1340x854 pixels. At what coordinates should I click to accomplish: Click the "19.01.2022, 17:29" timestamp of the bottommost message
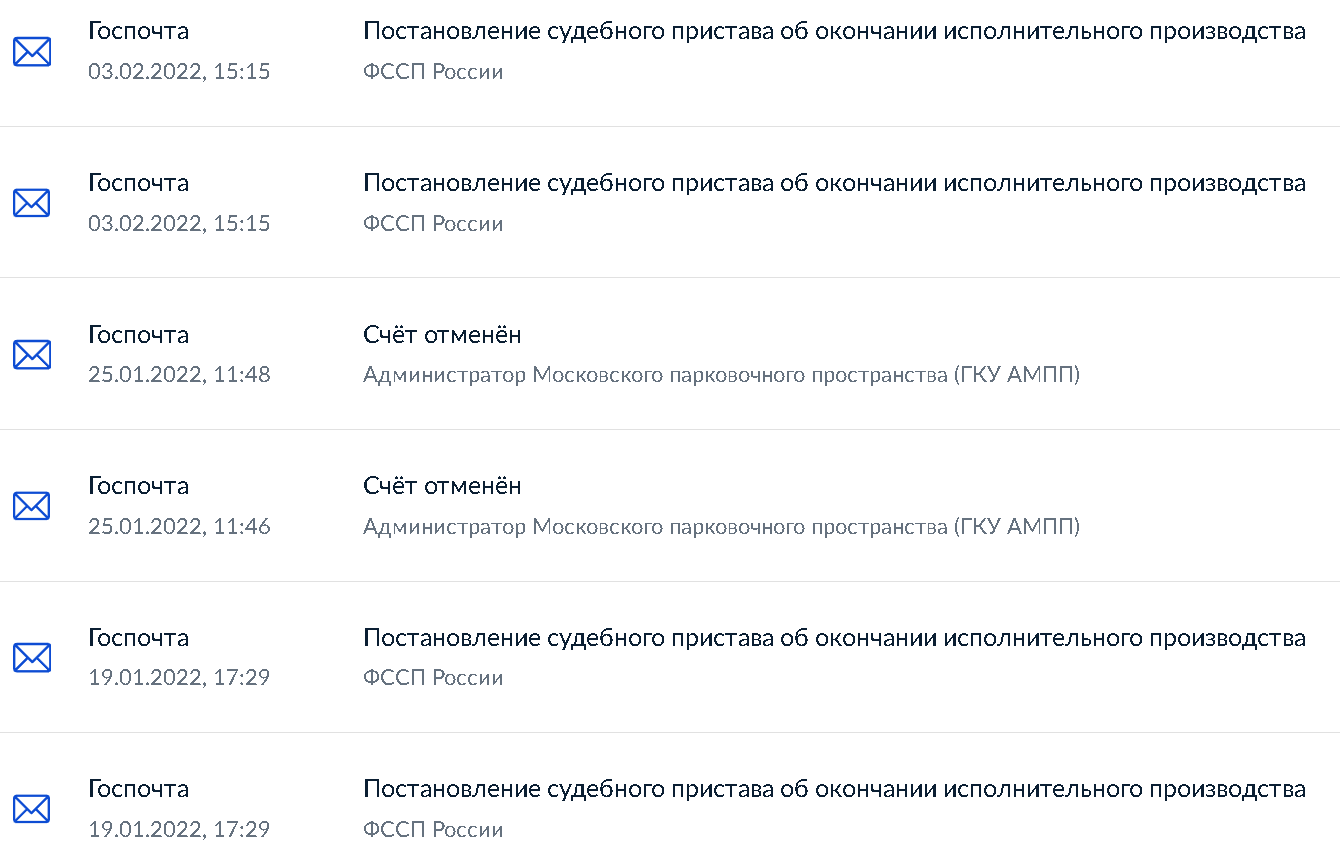tap(179, 830)
